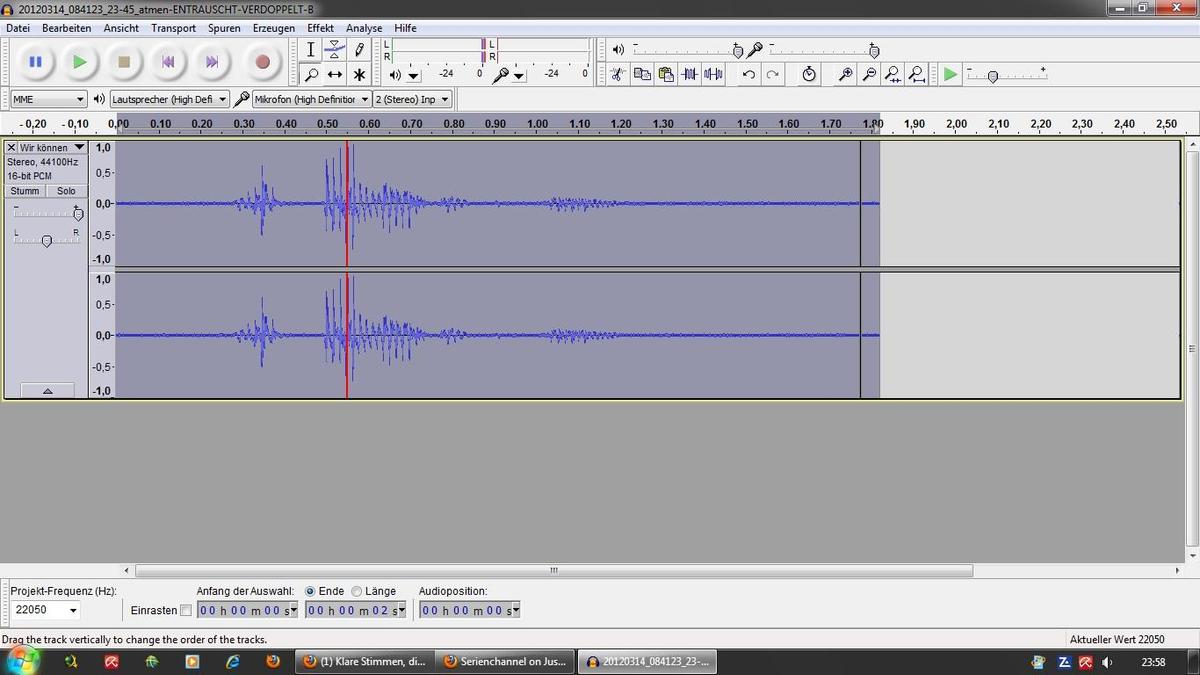The height and width of the screenshot is (675, 1200).
Task: Skip to the end of the project
Action: tap(212, 62)
